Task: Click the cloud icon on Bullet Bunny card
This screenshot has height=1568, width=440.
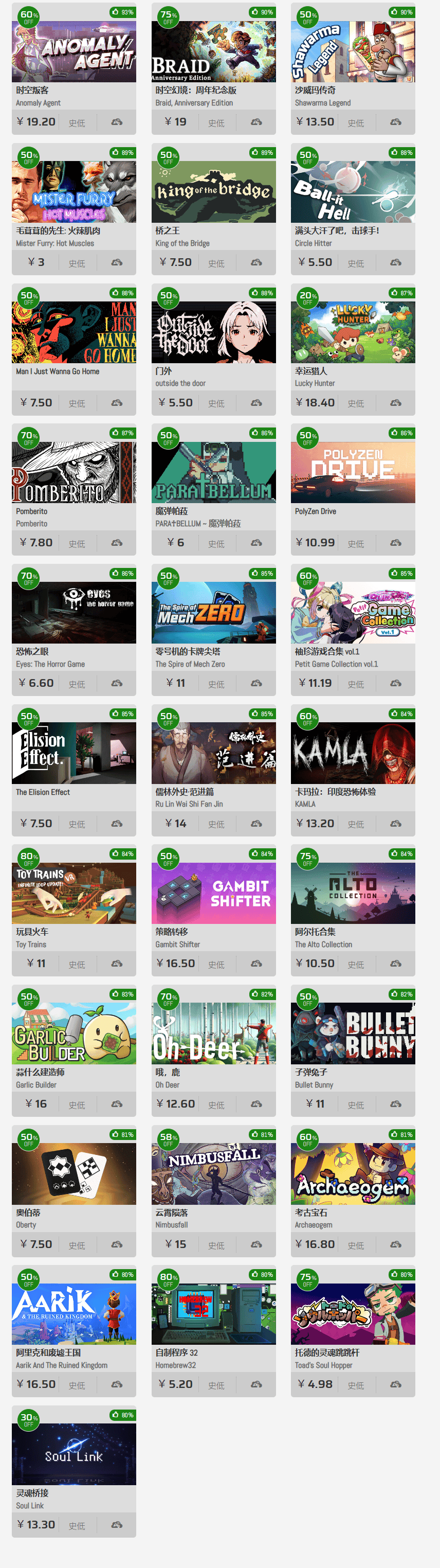Action: [x=396, y=1104]
